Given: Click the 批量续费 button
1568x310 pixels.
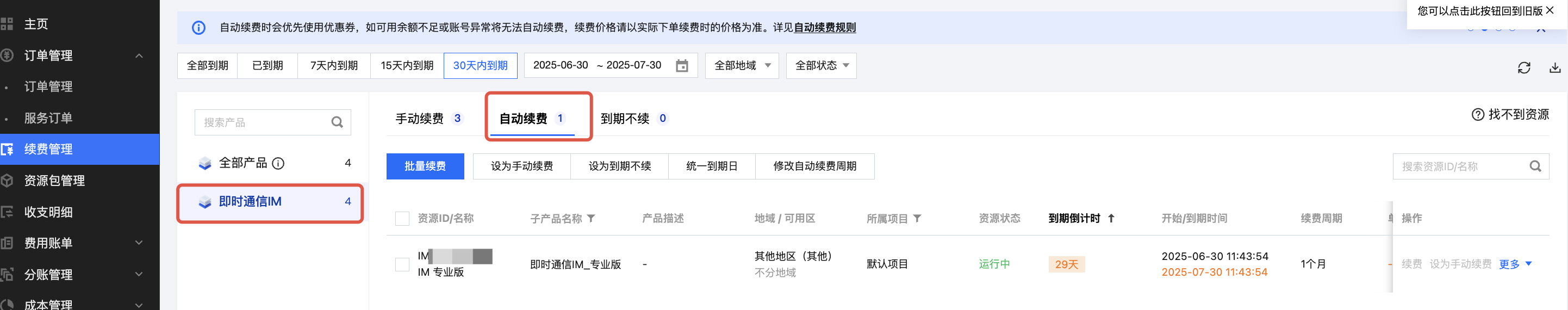Looking at the screenshot, I should (425, 166).
